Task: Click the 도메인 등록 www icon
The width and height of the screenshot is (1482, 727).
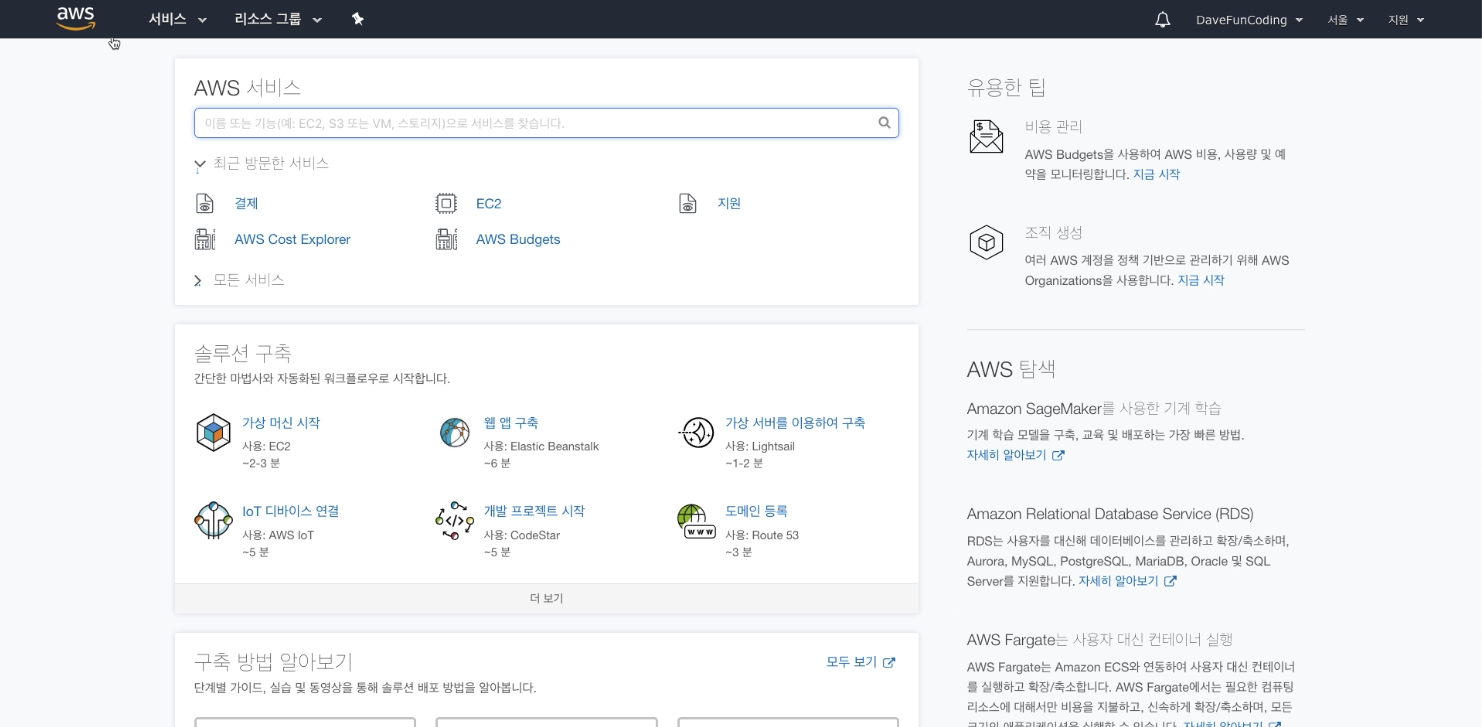Action: coord(696,521)
